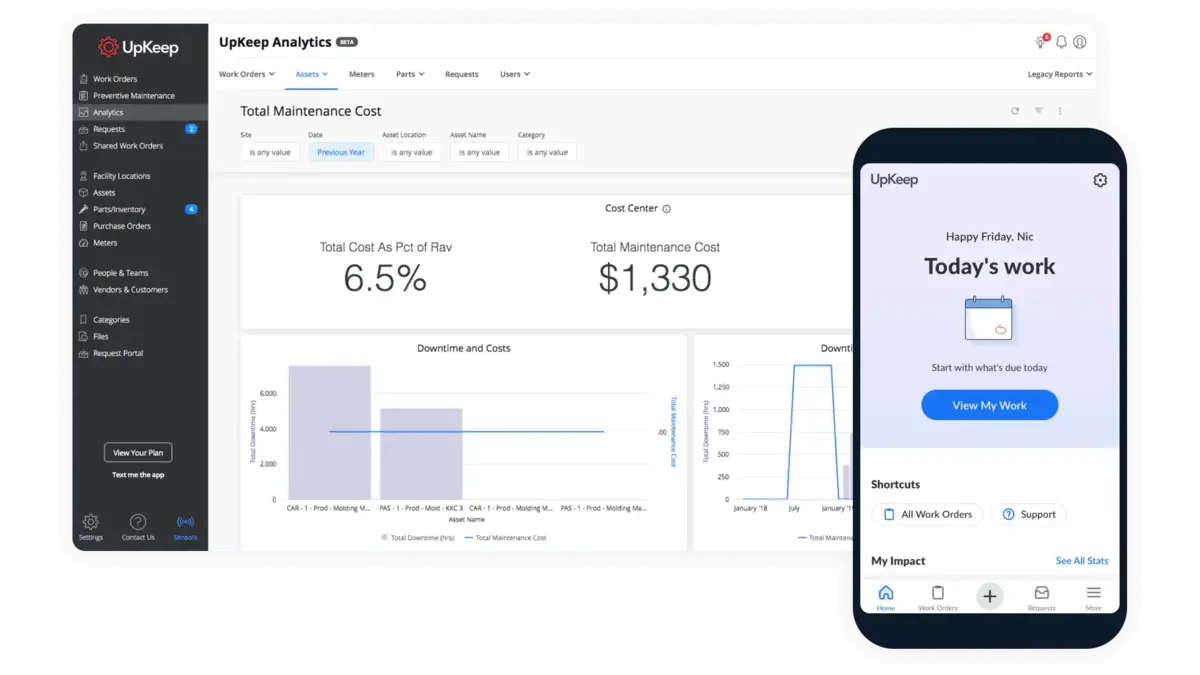This screenshot has width=1200, height=675.
Task: Click Parts/Inventory badge showing 4
Action: 191,209
